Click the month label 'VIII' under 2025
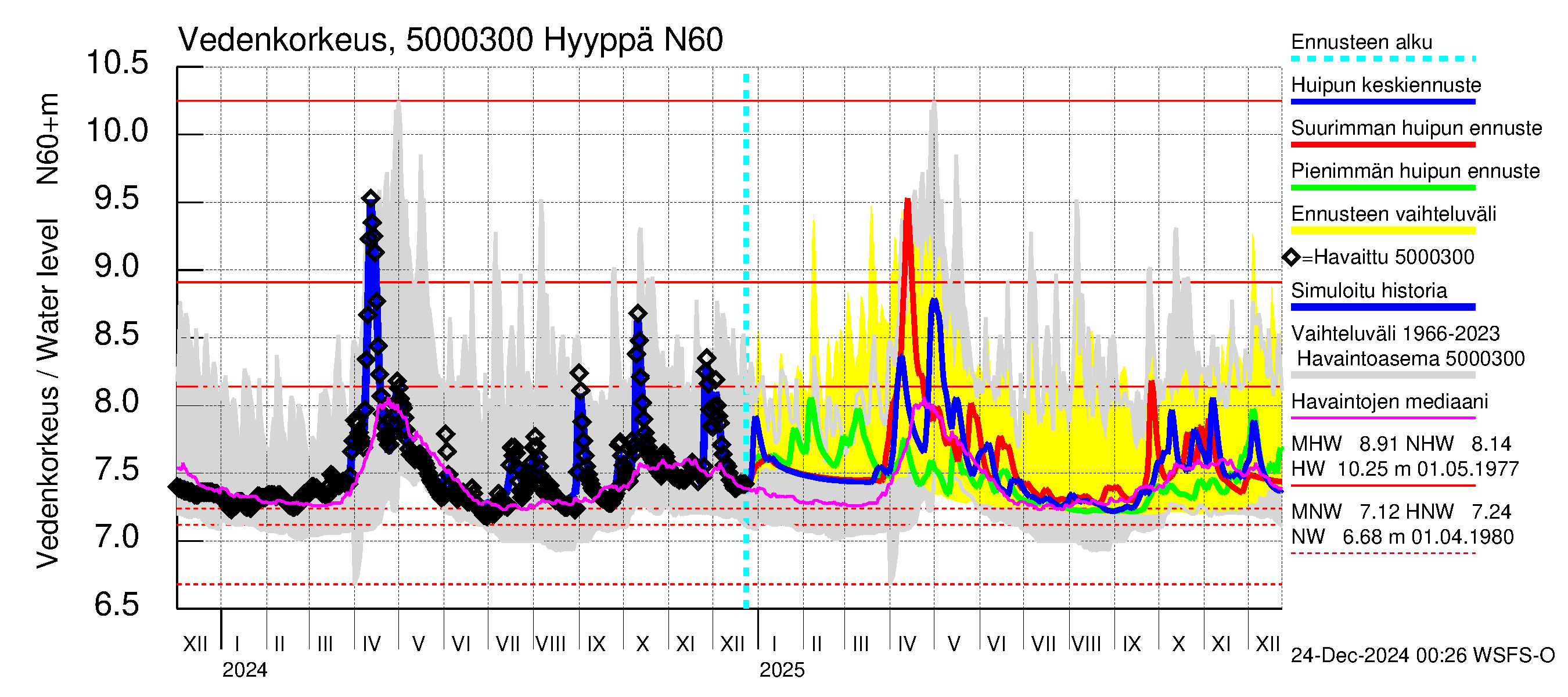Viewport: 1568px width, 697px height. 1087,644
